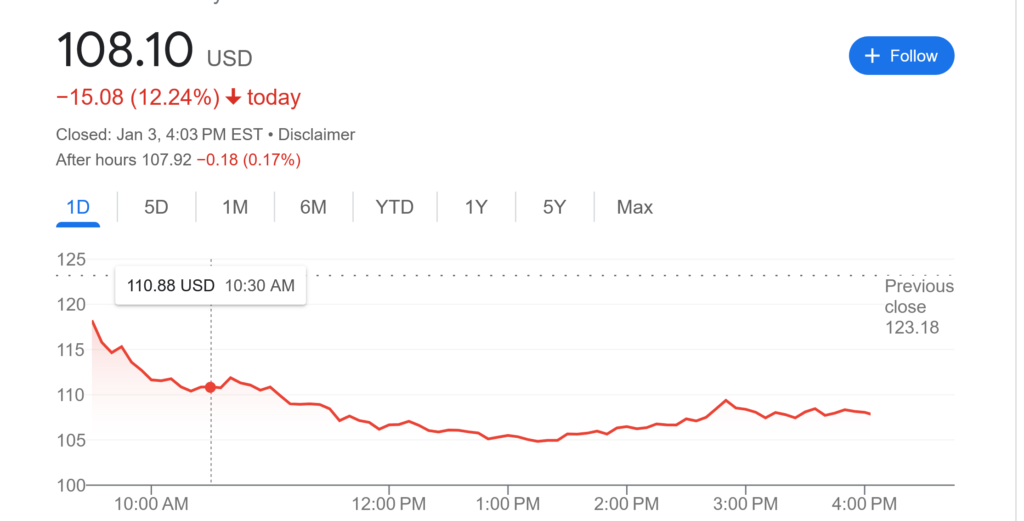Select the Max range tab
1024x521 pixels.
[x=634, y=207]
